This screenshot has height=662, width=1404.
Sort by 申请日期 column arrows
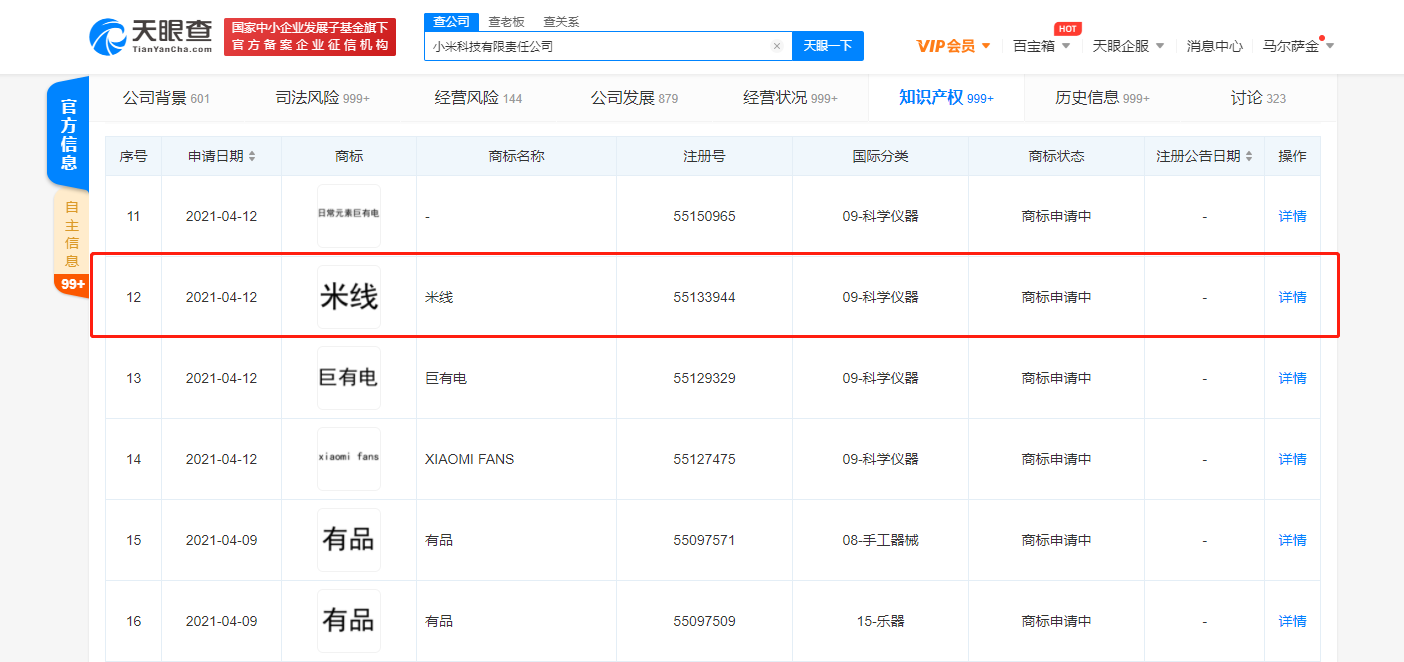tap(252, 157)
